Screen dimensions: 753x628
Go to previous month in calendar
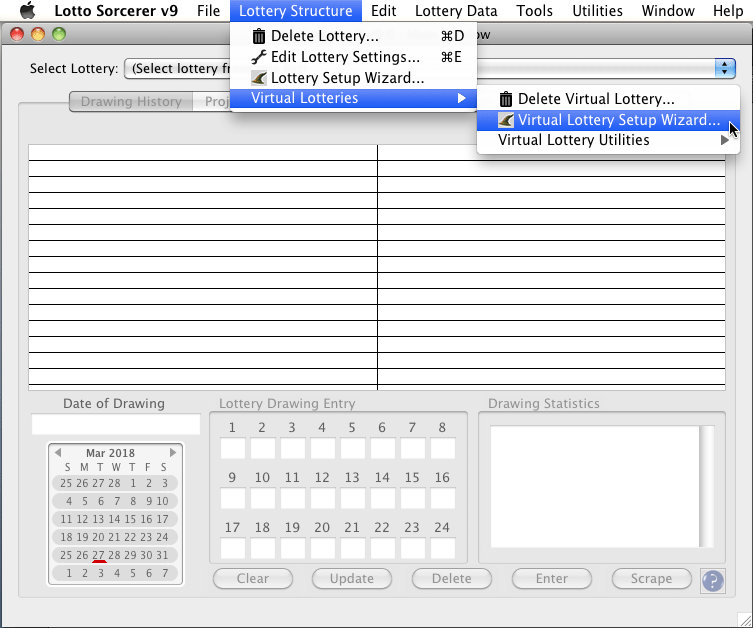(58, 452)
